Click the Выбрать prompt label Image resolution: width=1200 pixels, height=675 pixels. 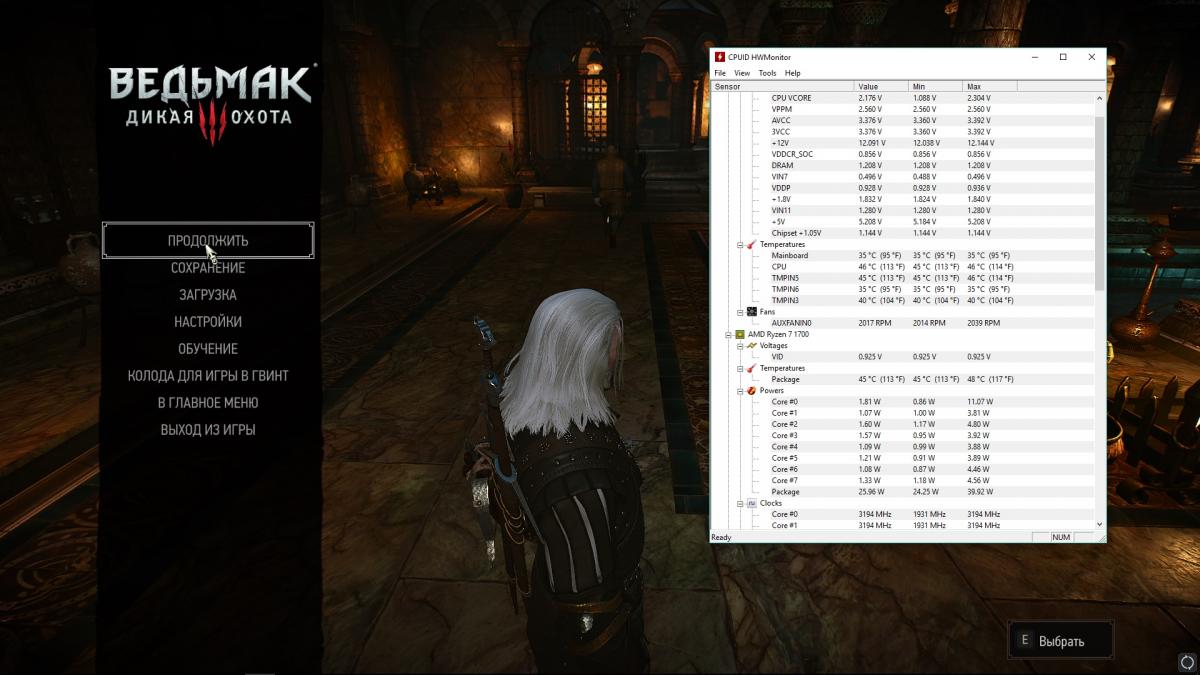pos(1061,642)
